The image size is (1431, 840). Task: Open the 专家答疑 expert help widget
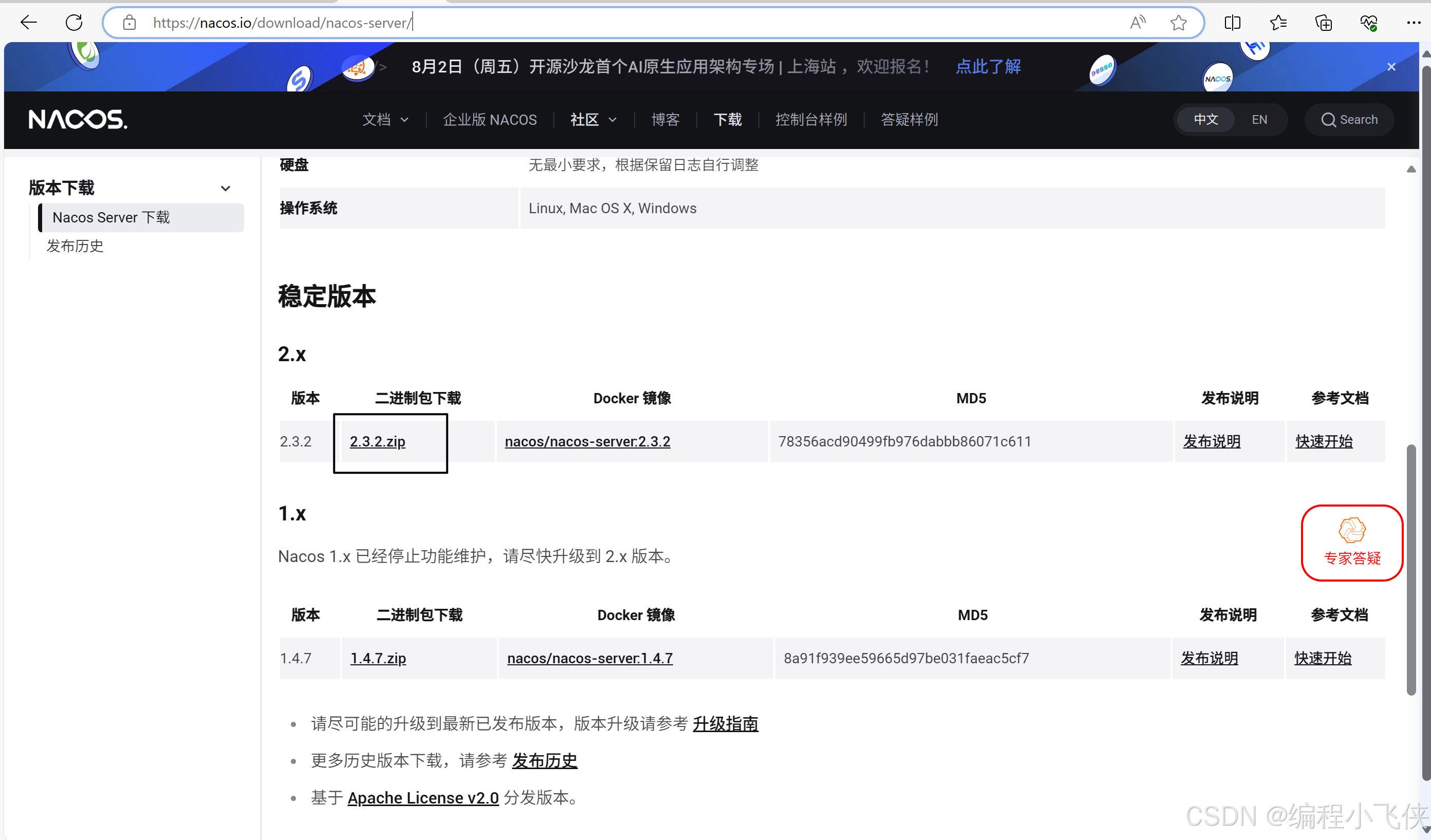(1352, 543)
